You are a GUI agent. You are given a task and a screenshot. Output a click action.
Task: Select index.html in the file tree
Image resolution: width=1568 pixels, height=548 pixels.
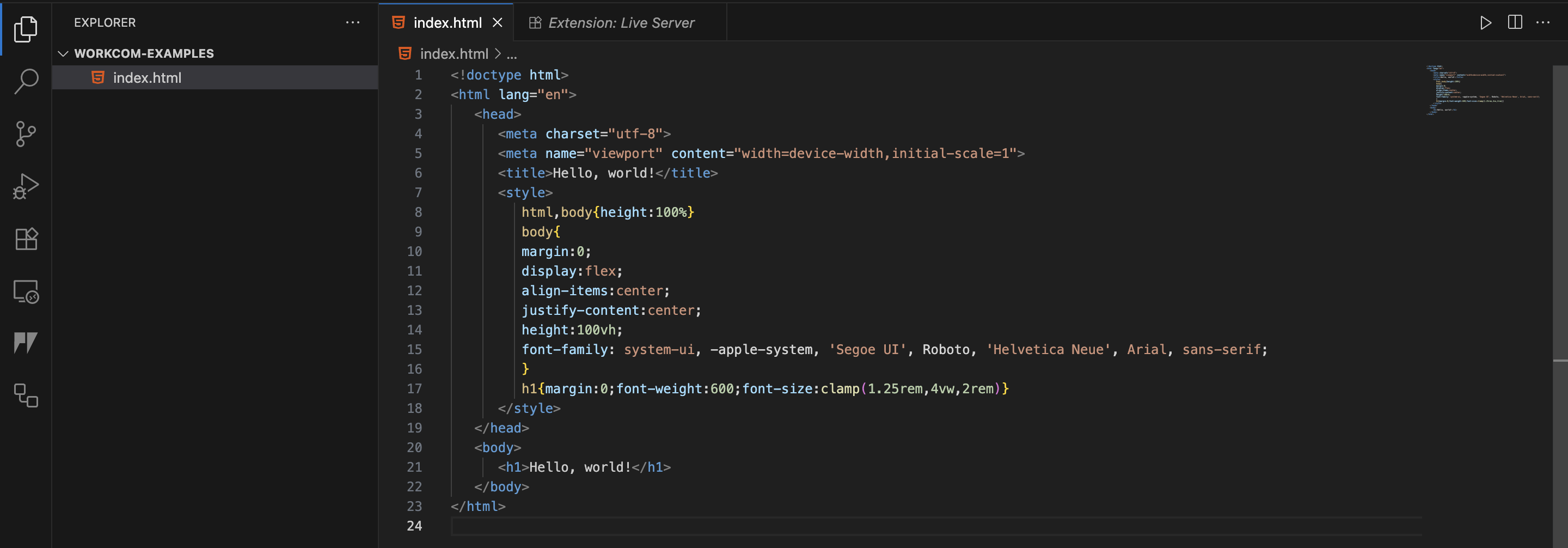146,78
